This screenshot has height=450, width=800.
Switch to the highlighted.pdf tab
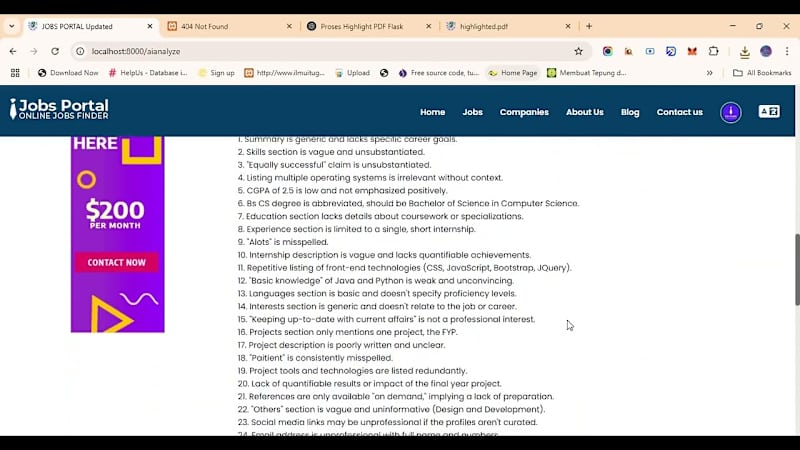pyautogui.click(x=509, y=26)
